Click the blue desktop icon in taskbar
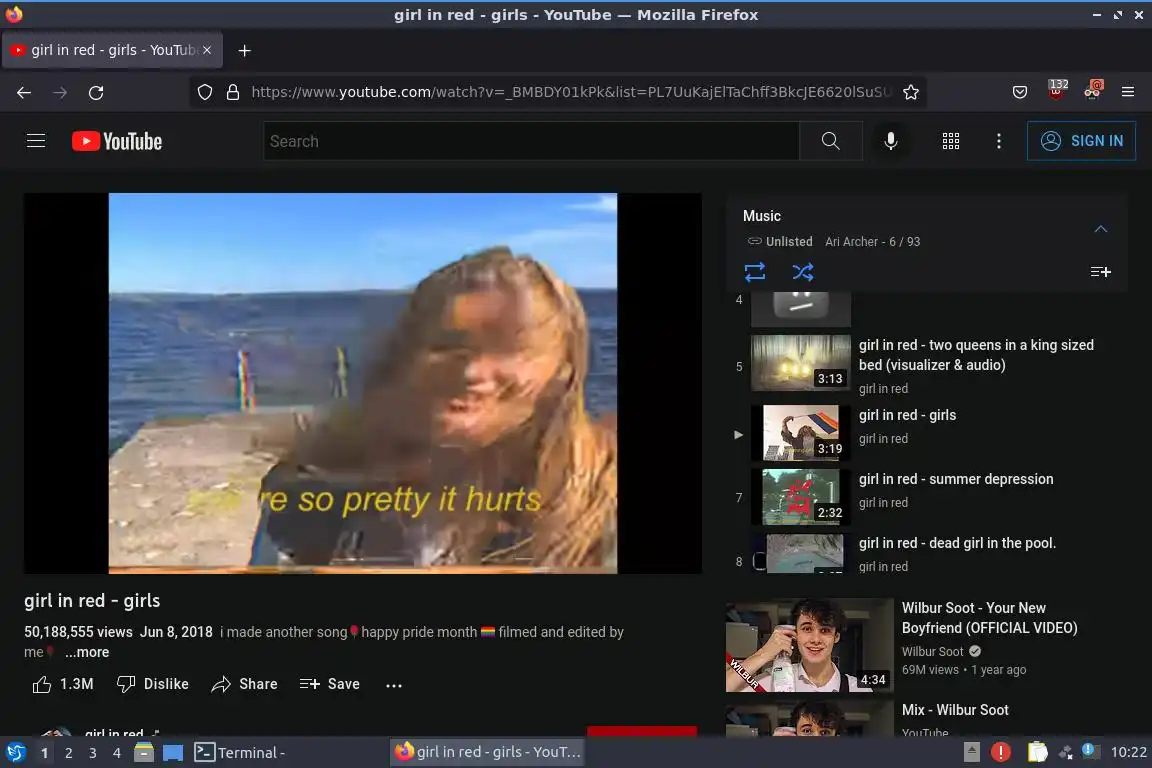This screenshot has height=768, width=1152. pos(173,753)
